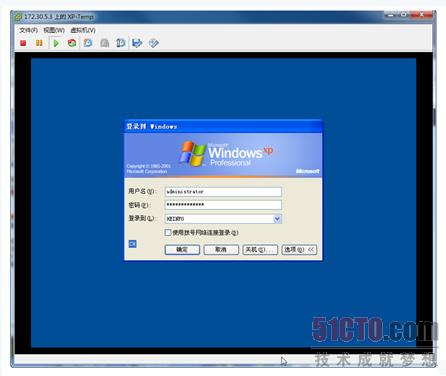
Task: Click the 确定 button to log in
Action: (x=182, y=250)
